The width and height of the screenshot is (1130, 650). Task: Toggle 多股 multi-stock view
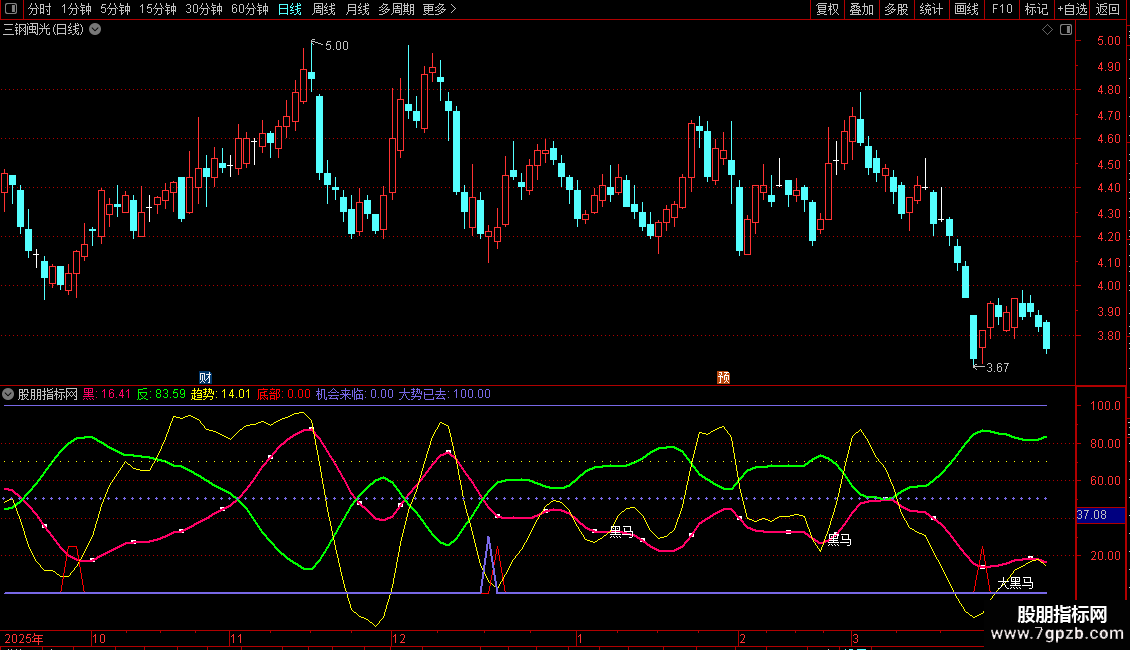[x=896, y=10]
